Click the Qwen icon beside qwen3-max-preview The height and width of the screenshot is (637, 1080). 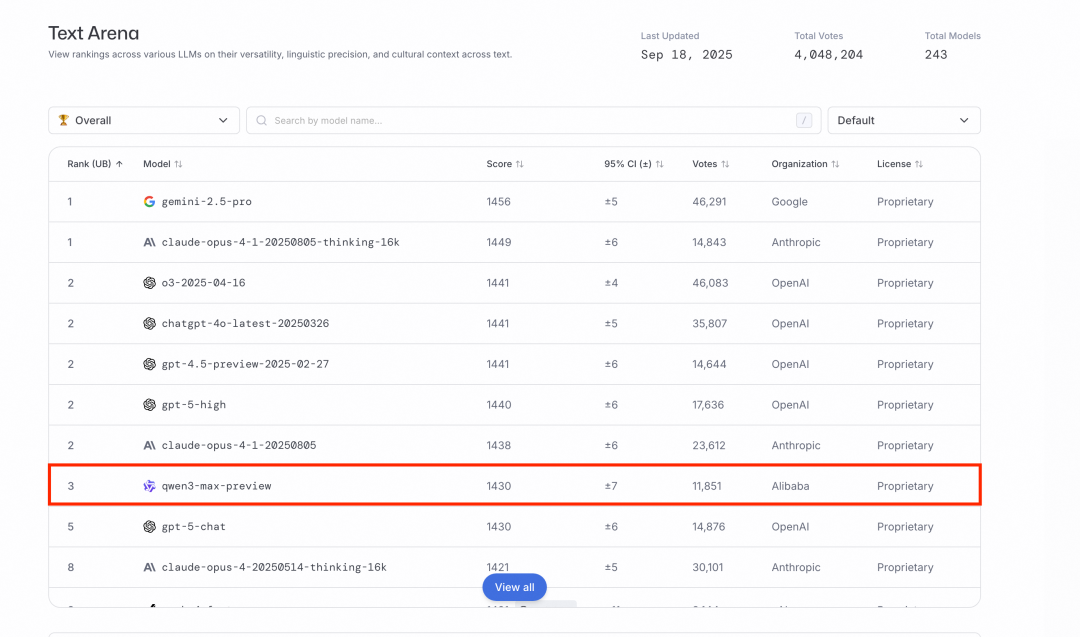[x=149, y=486]
